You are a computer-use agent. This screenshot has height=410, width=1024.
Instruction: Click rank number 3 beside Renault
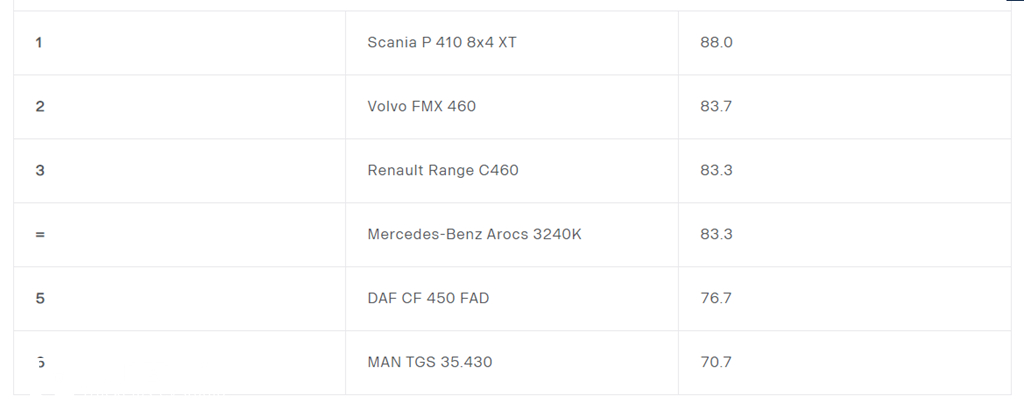click(40, 171)
